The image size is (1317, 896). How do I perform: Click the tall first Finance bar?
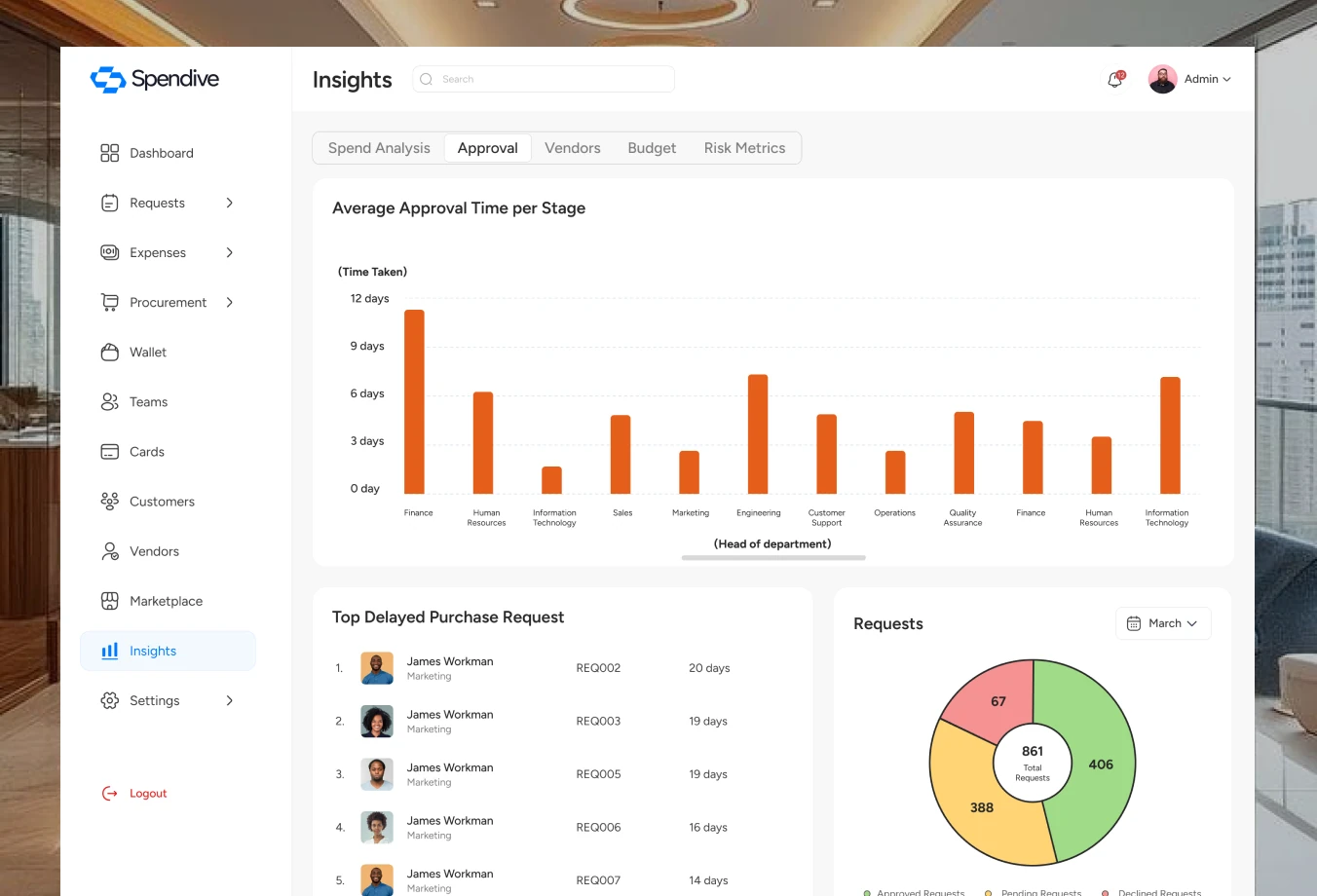point(414,401)
